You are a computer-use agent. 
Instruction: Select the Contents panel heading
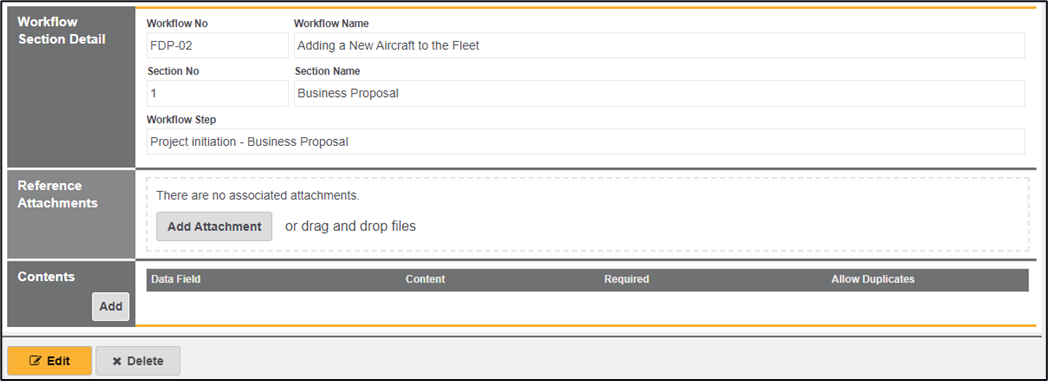[46, 277]
